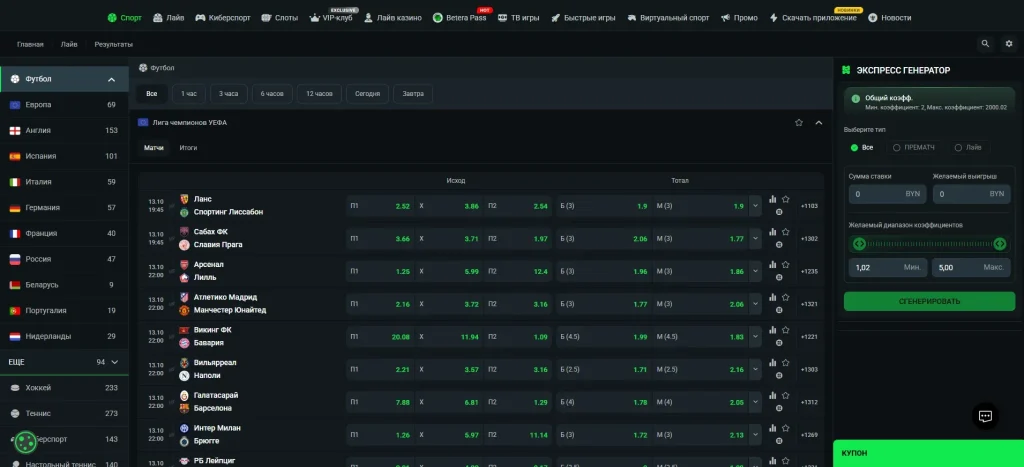Screen dimensions: 1024x467
Task: Select the Лайв radio option in generator
Action: coord(958,148)
